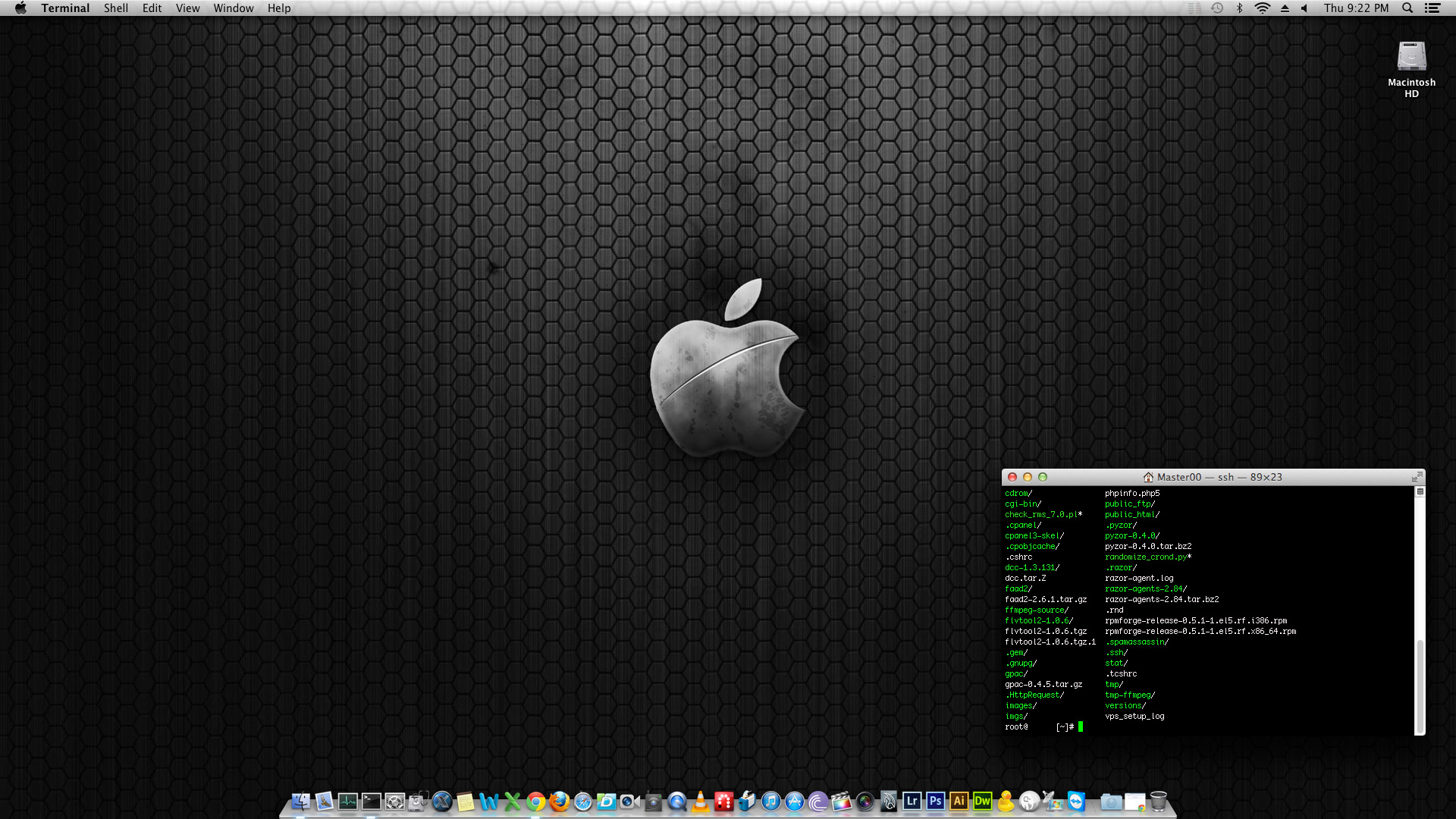Click the Wi-Fi status icon
Screen dimensions: 1456x819
[x=1262, y=8]
